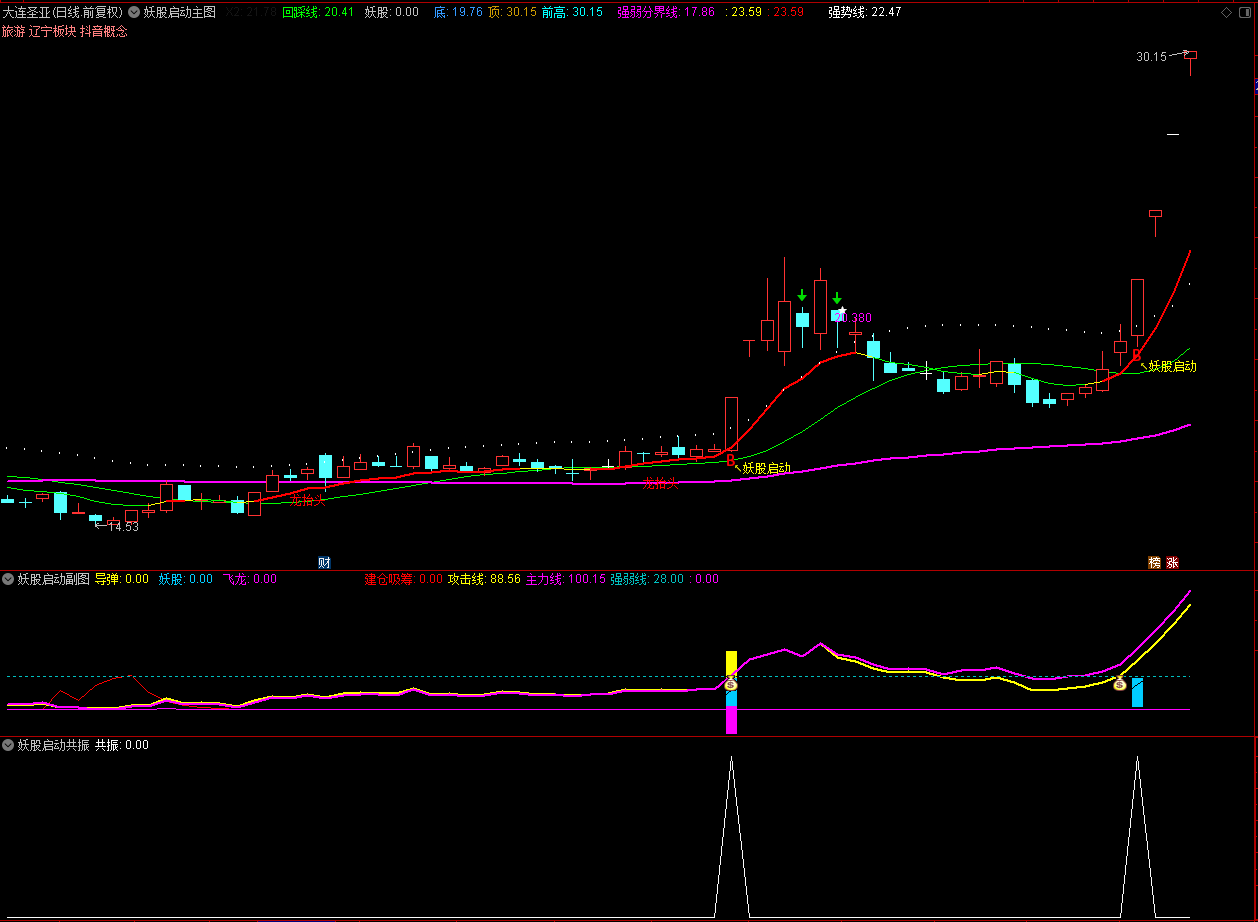Click the diamond icon at top right
Viewport: 1258px width, 922px height.
point(1226,12)
